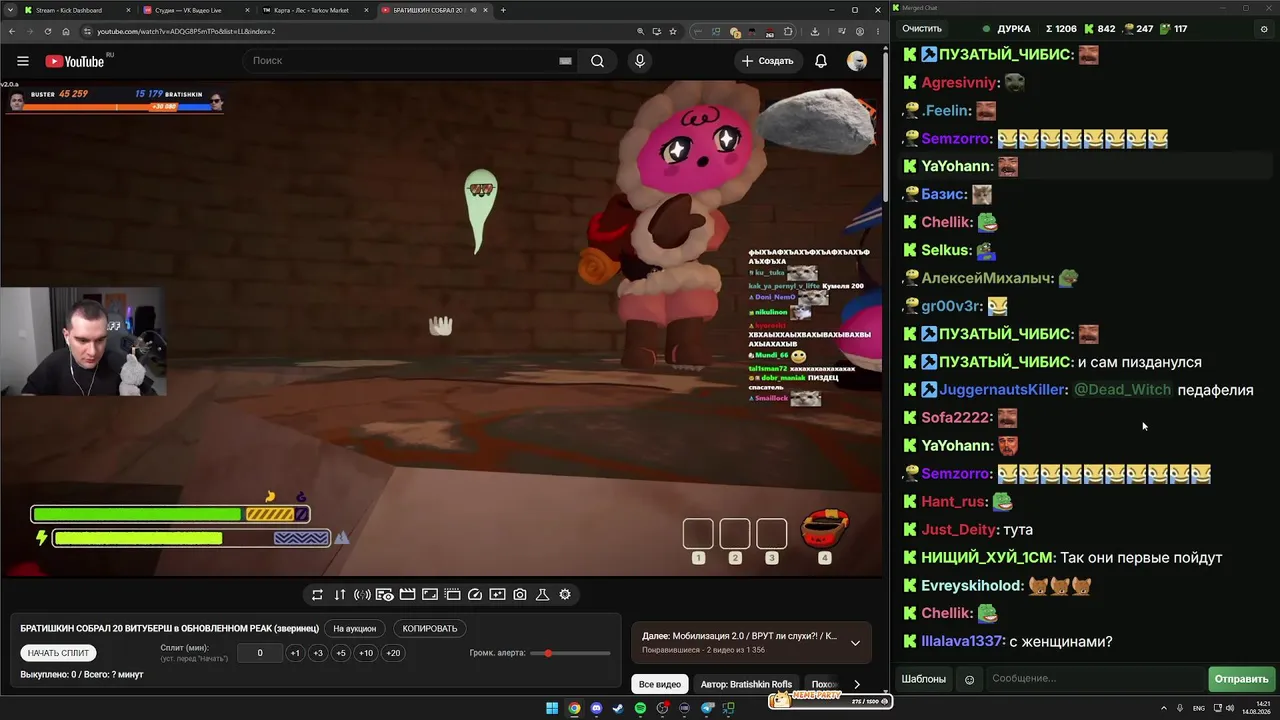Click the 'Создать' create button
The image size is (1280, 720).
tap(768, 61)
